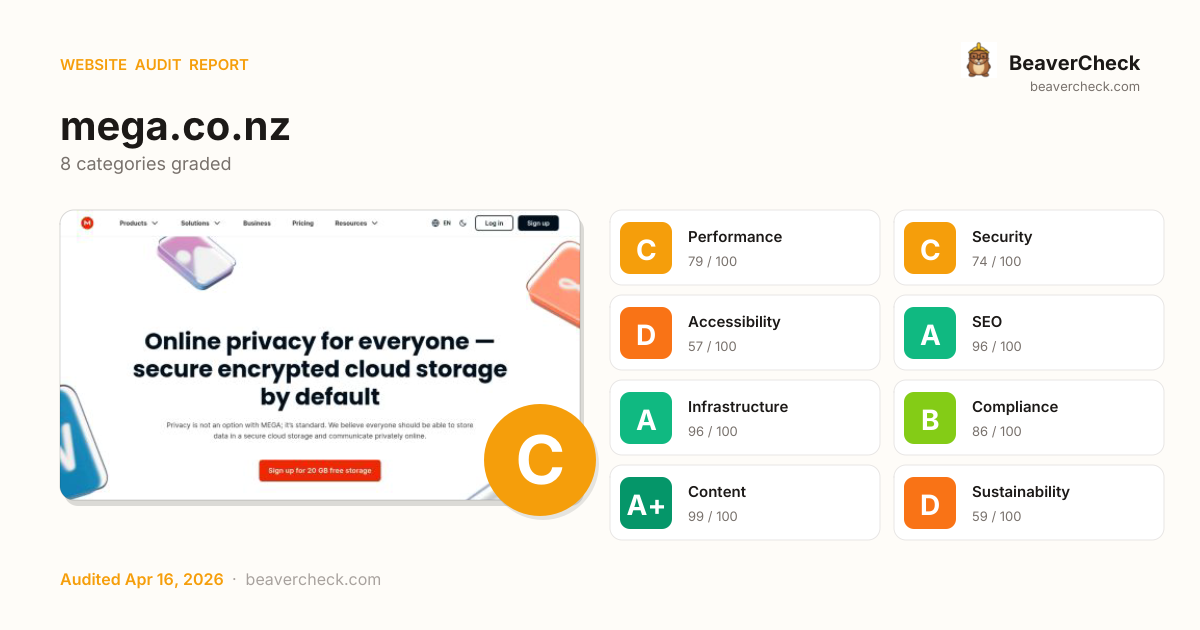
Task: Open the Sustainability score card
Action: [x=1028, y=503]
